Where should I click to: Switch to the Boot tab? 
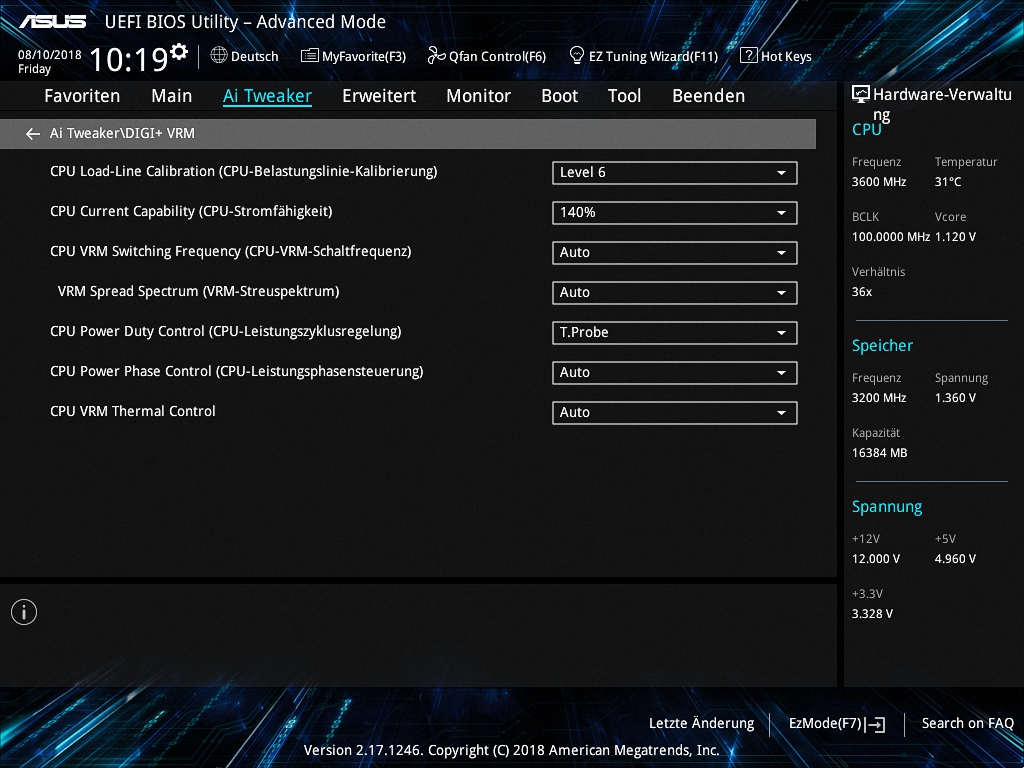pos(560,96)
